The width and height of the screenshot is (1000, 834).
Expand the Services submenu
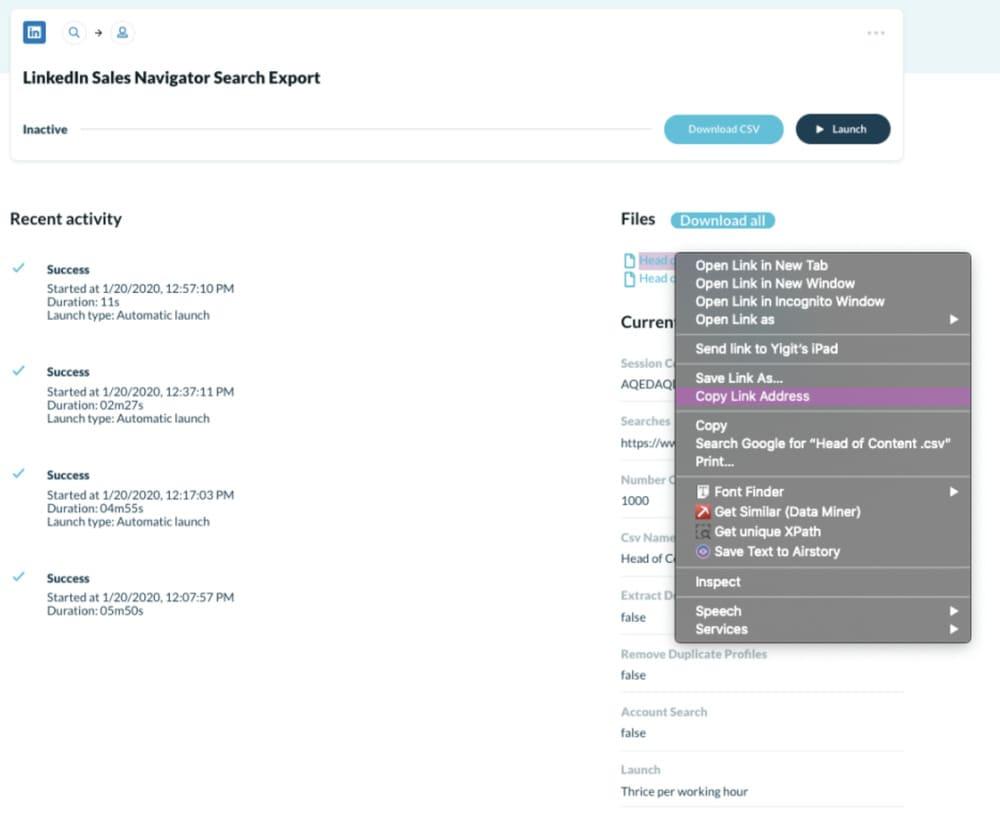823,629
